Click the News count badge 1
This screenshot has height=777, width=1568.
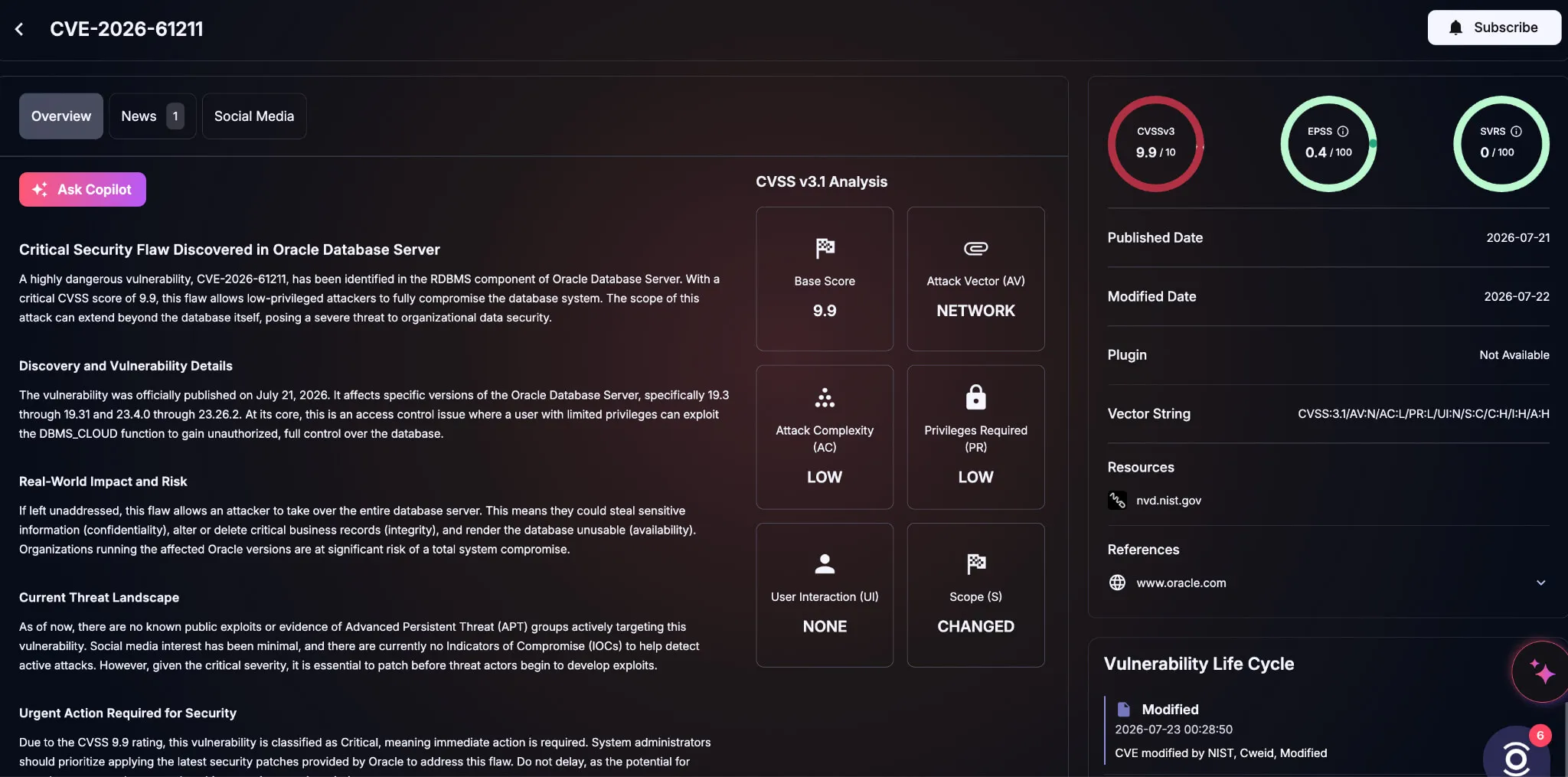tap(175, 116)
